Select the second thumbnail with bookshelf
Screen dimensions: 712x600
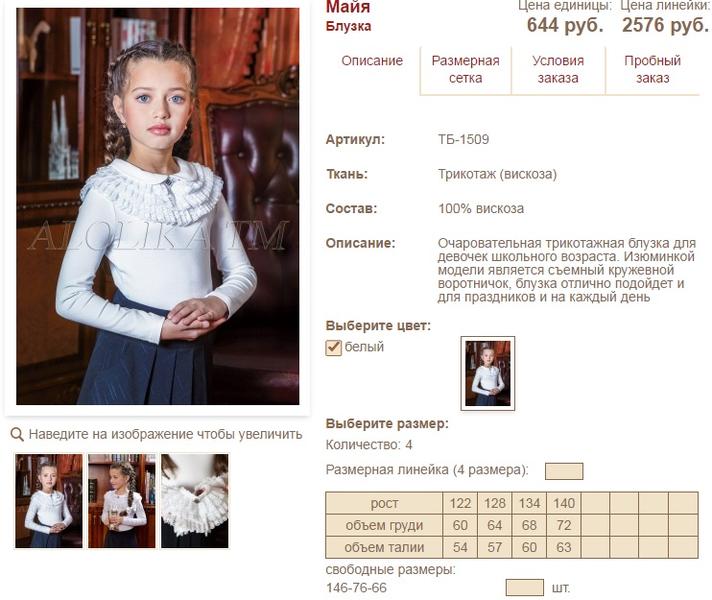(x=122, y=501)
